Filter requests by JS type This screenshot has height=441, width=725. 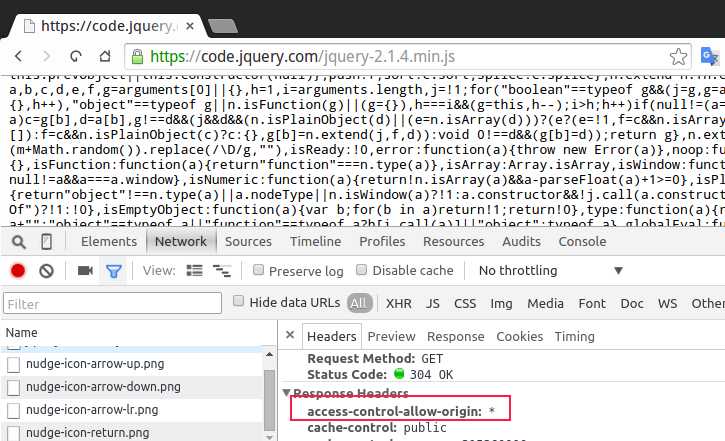pos(433,304)
